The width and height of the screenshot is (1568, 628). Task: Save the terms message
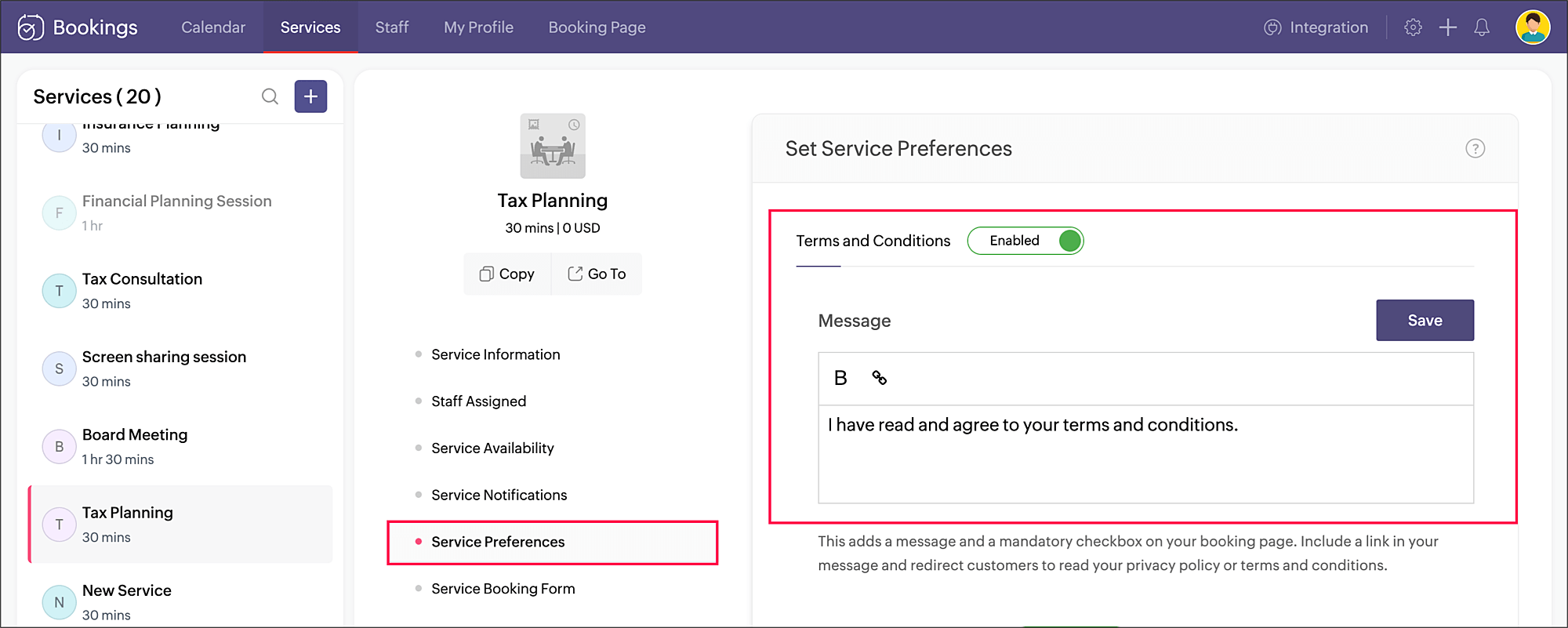point(1425,320)
